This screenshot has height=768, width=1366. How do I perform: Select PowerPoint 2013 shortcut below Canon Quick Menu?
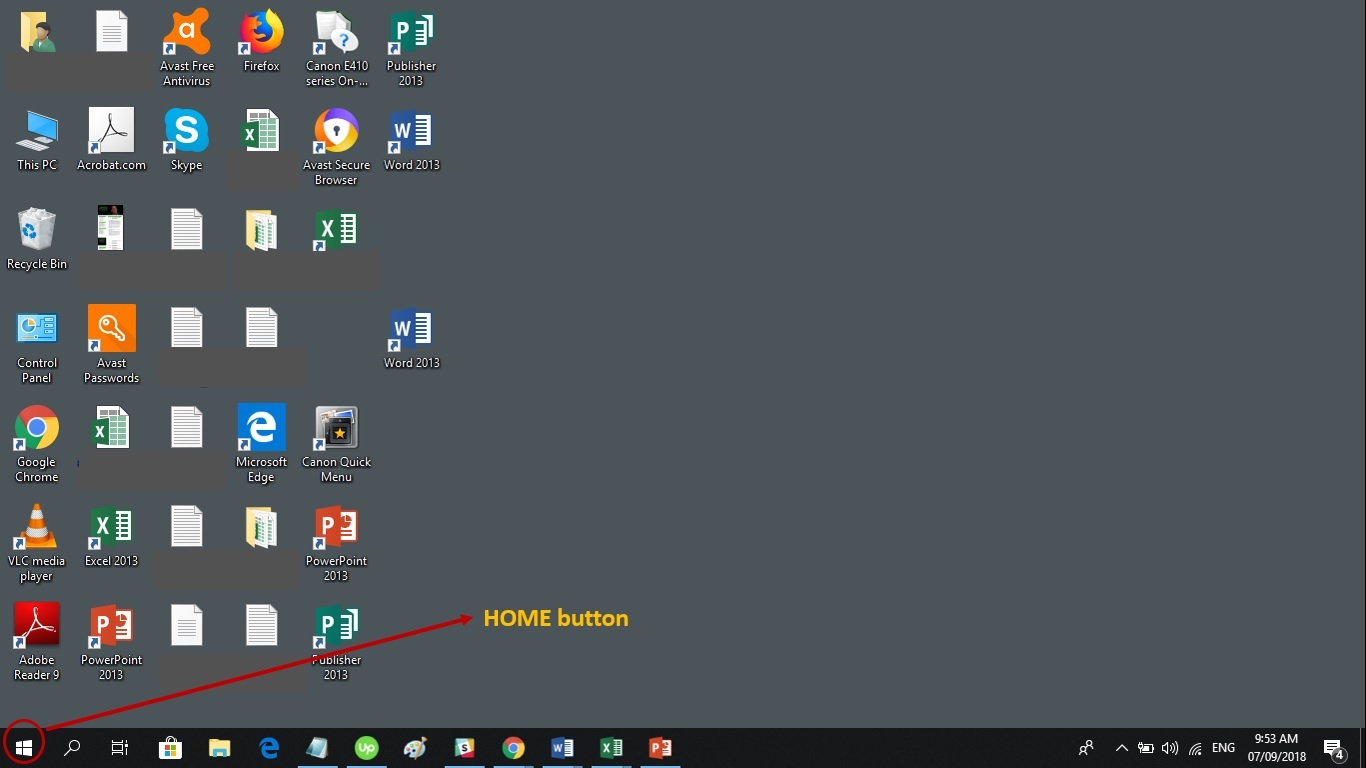[x=336, y=543]
